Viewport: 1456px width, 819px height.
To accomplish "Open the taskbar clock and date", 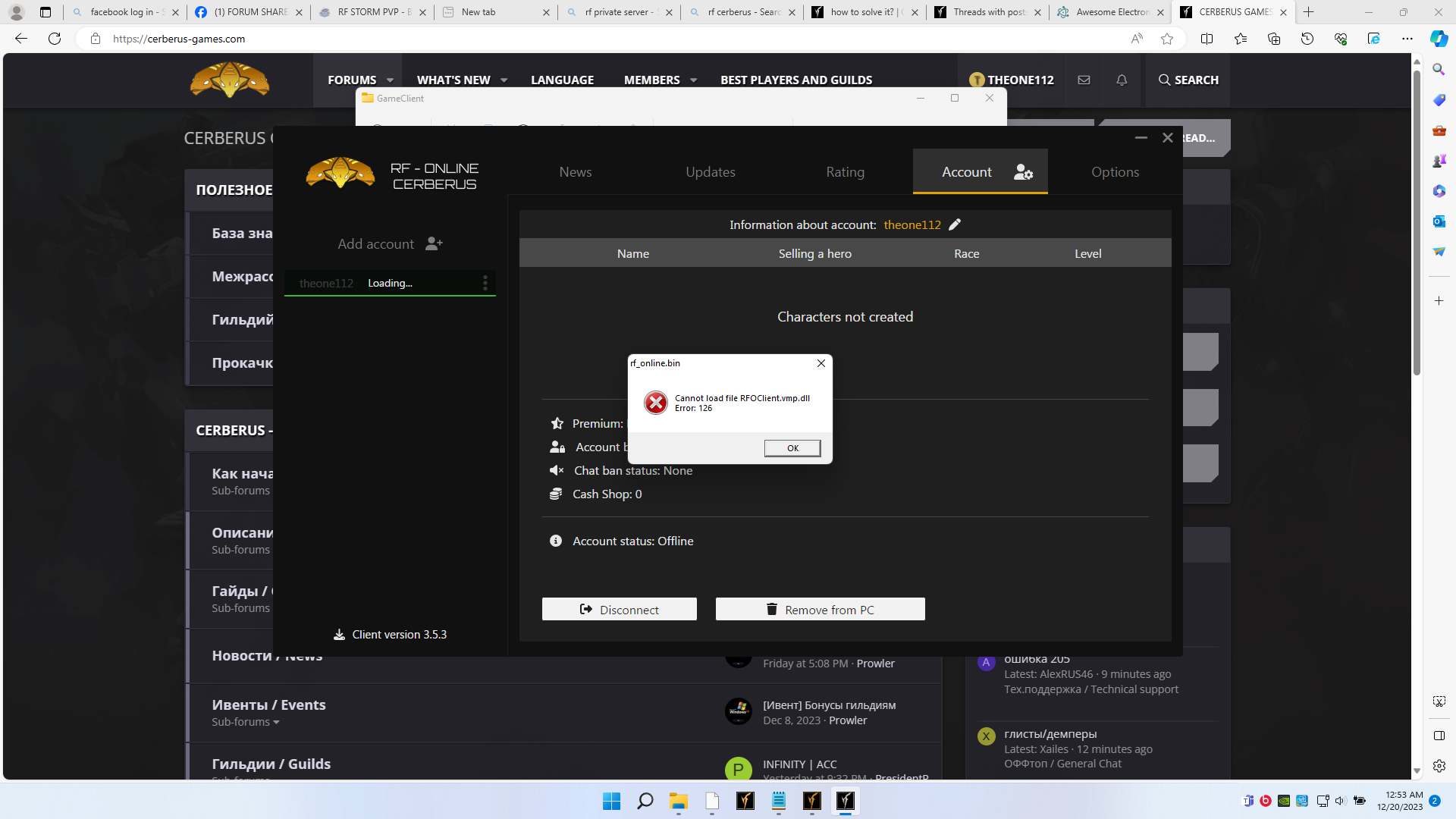I will tap(1400, 801).
